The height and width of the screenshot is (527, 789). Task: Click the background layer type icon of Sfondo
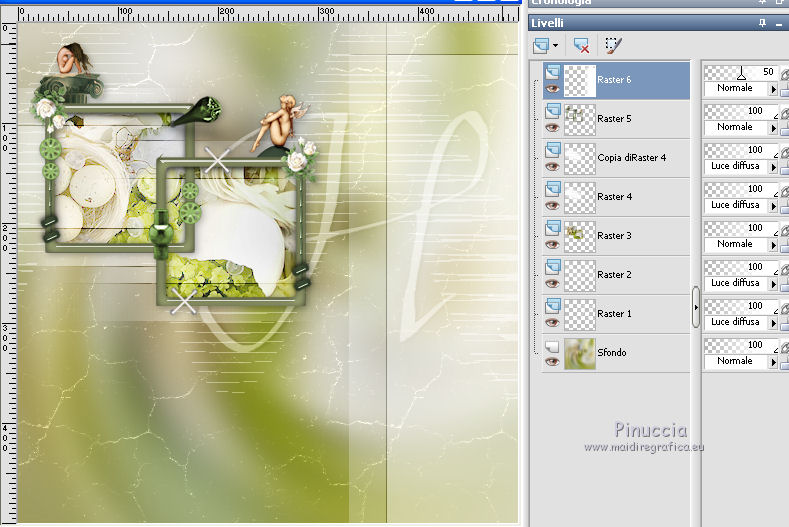(x=553, y=346)
